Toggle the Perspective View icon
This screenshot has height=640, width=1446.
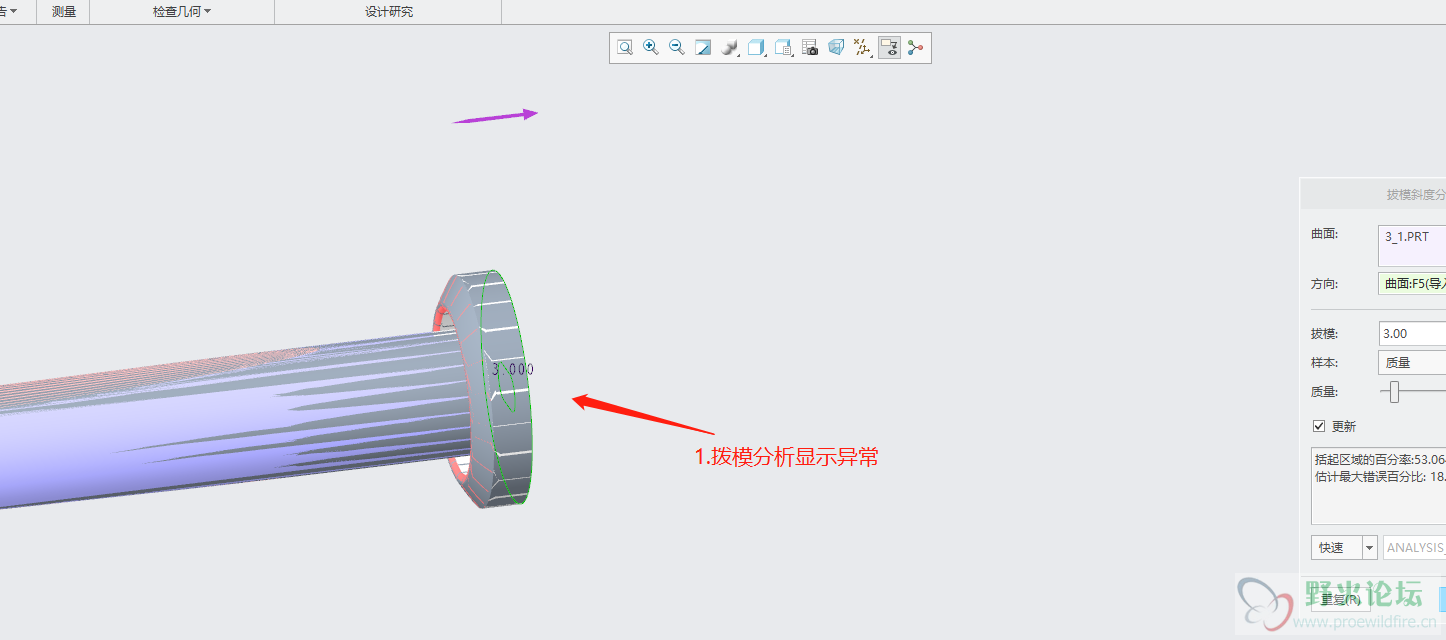tap(836, 47)
